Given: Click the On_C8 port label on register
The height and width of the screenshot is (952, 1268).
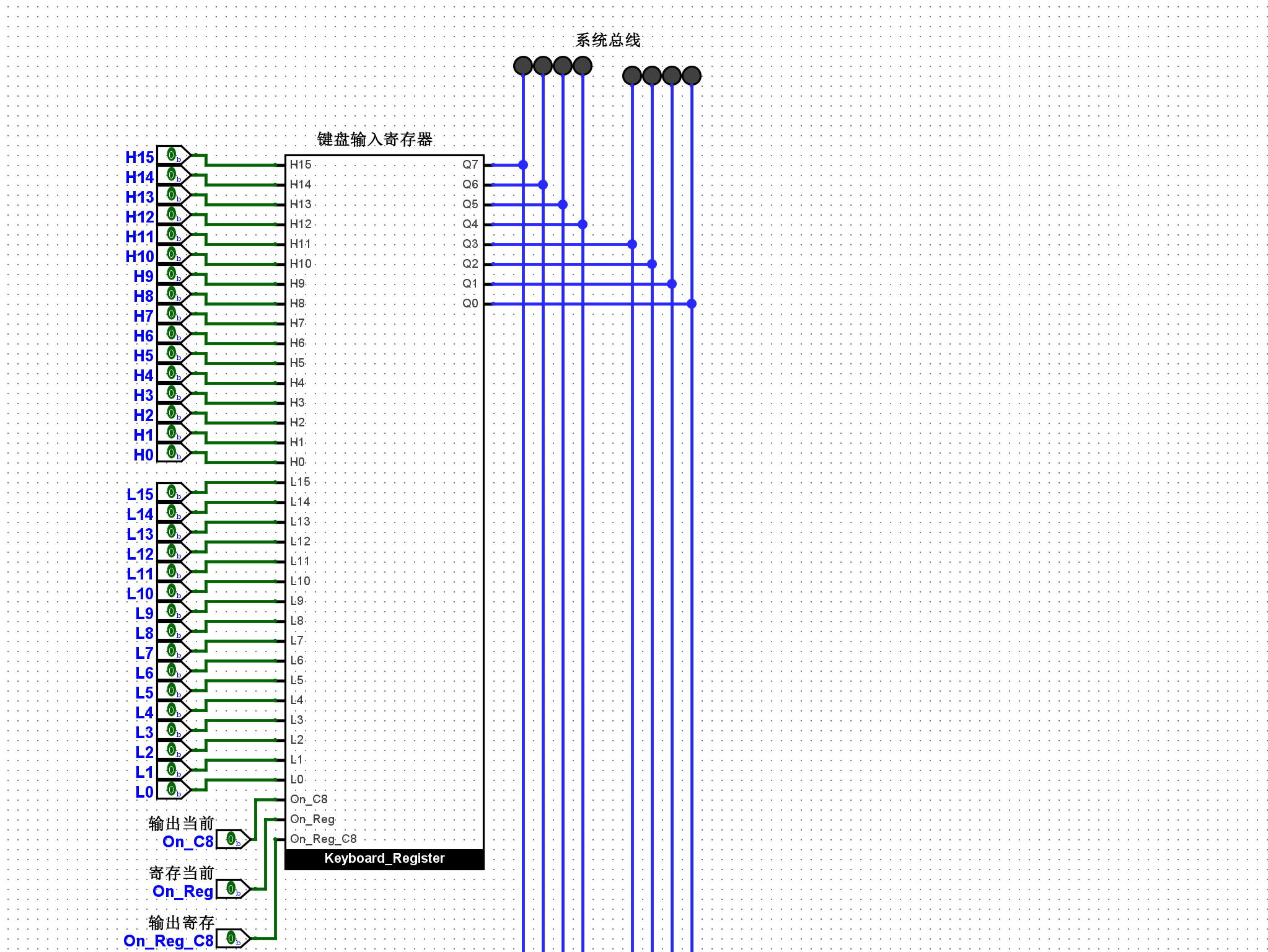Looking at the screenshot, I should (x=309, y=800).
